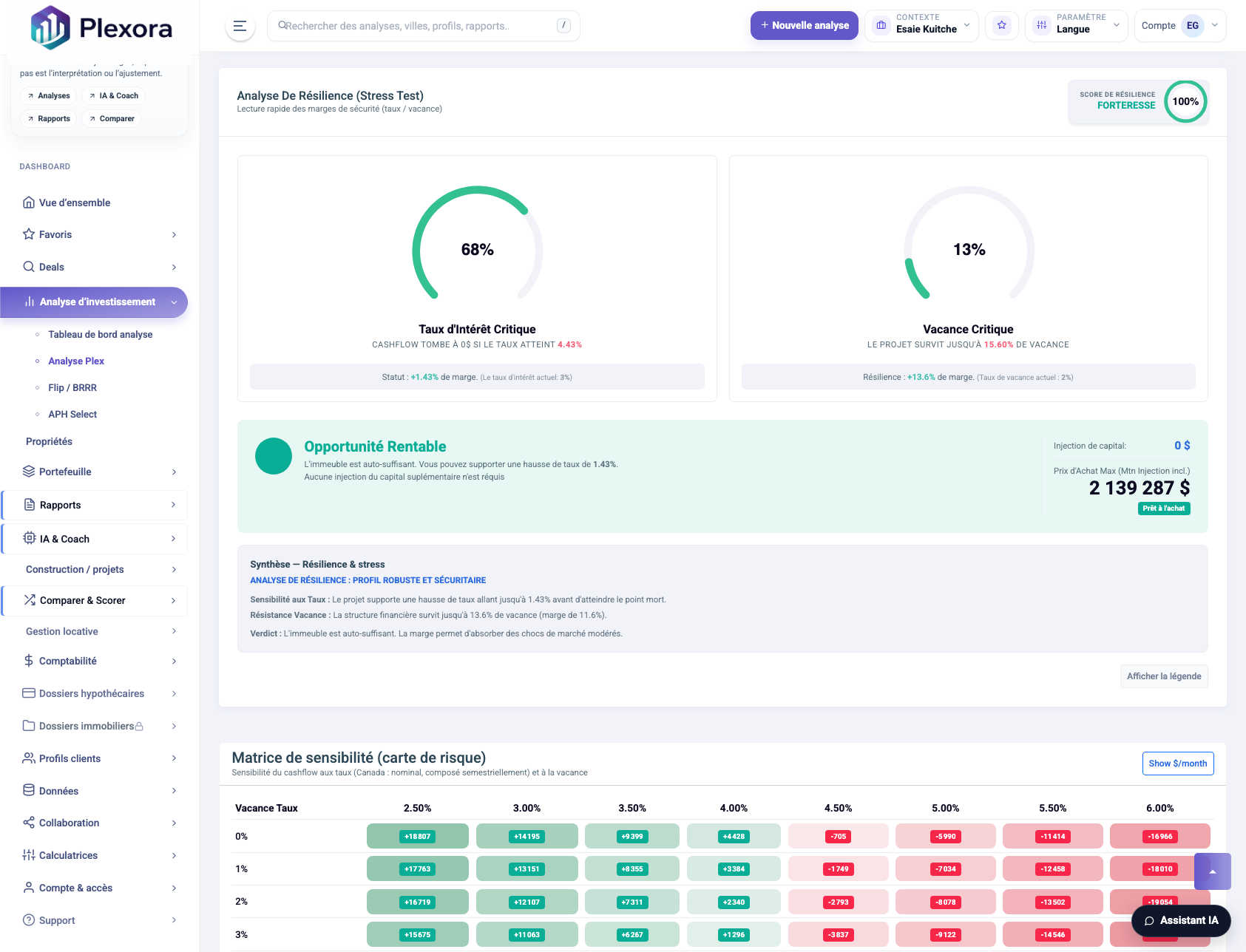Open the IA & Coach section icon

tap(28, 538)
